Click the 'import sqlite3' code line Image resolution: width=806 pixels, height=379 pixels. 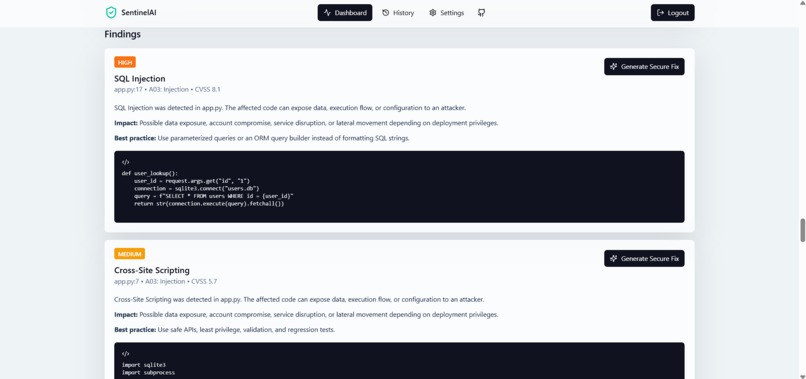143,365
